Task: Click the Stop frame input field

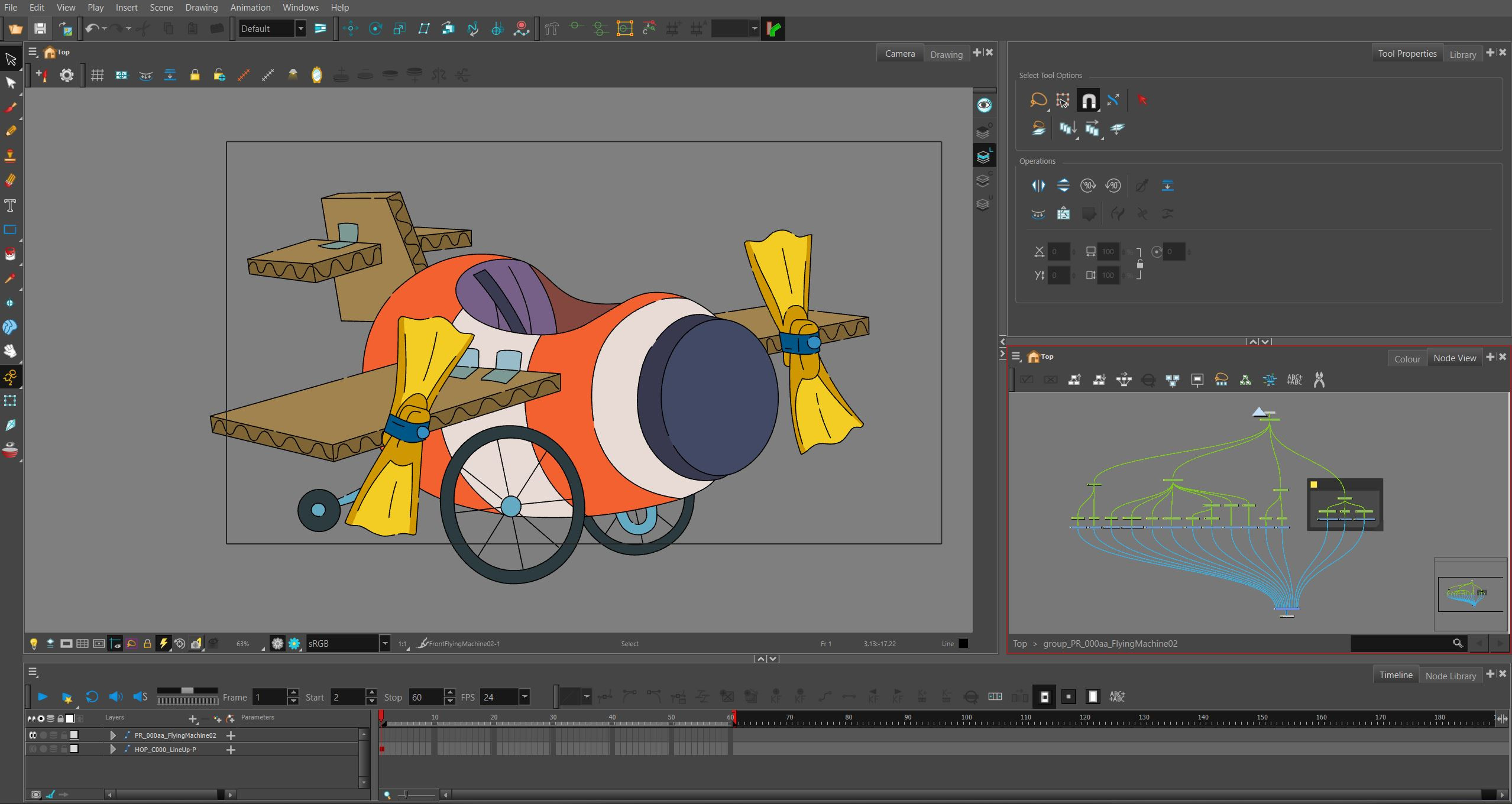Action: point(426,697)
